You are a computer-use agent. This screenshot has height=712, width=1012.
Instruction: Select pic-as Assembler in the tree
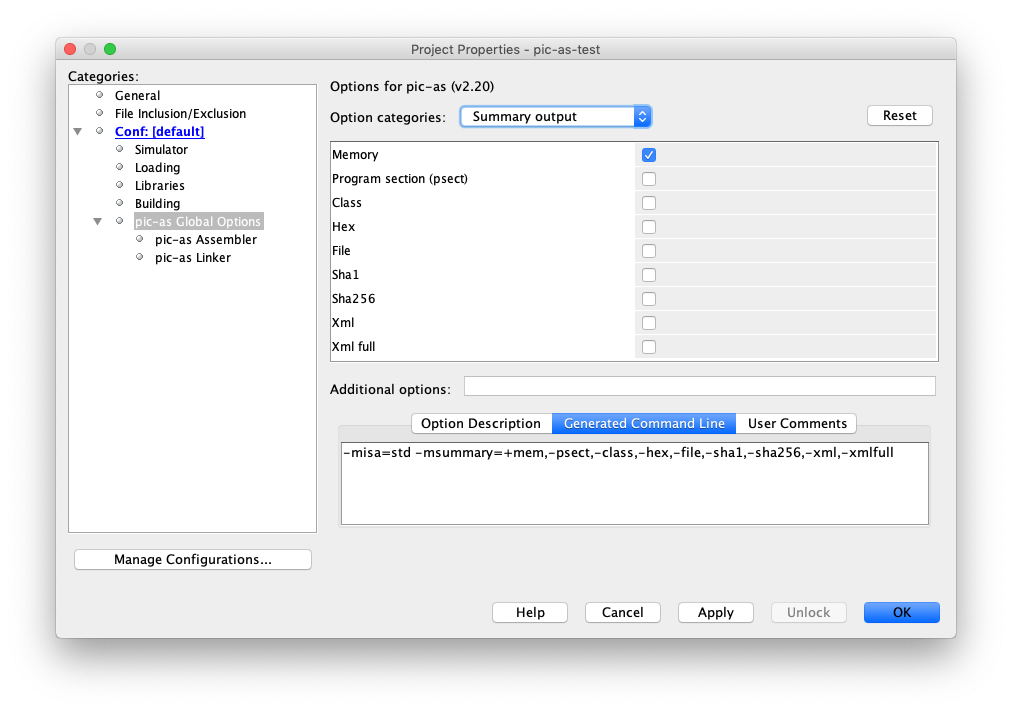click(206, 240)
